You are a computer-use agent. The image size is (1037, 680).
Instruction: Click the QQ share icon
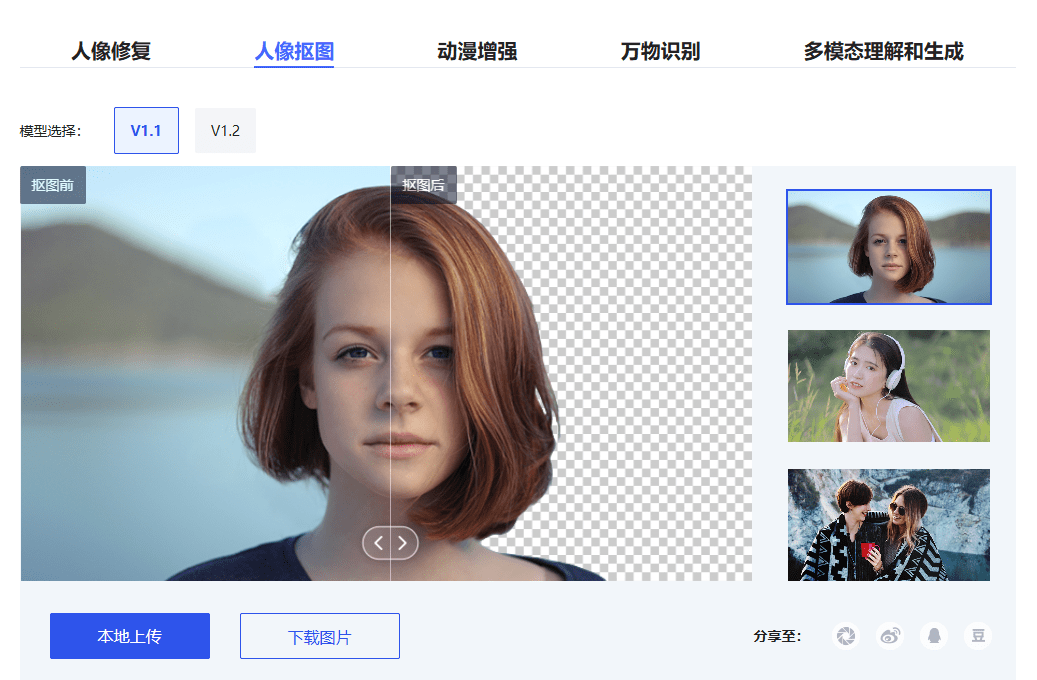(934, 636)
